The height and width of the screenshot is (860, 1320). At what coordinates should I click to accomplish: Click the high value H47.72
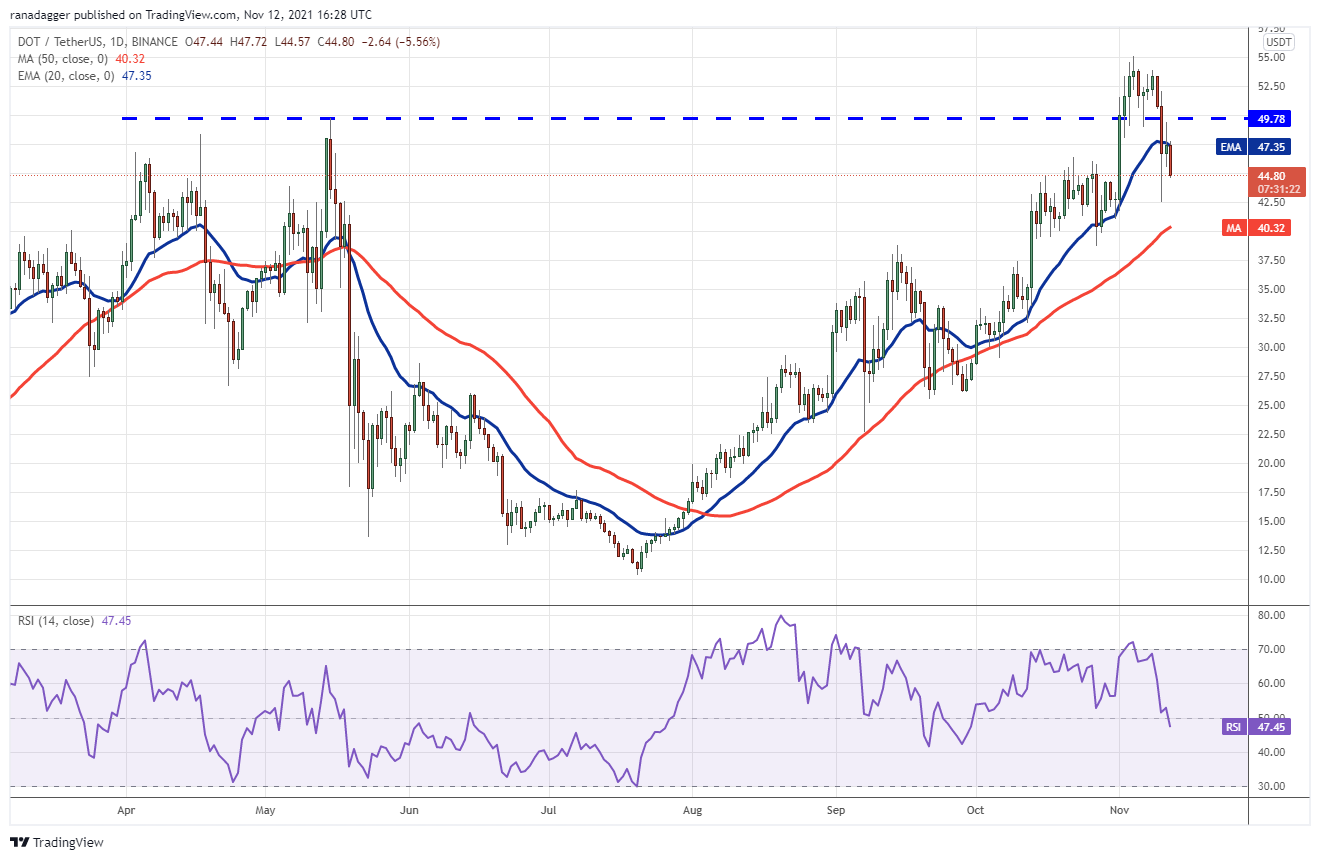[248, 42]
